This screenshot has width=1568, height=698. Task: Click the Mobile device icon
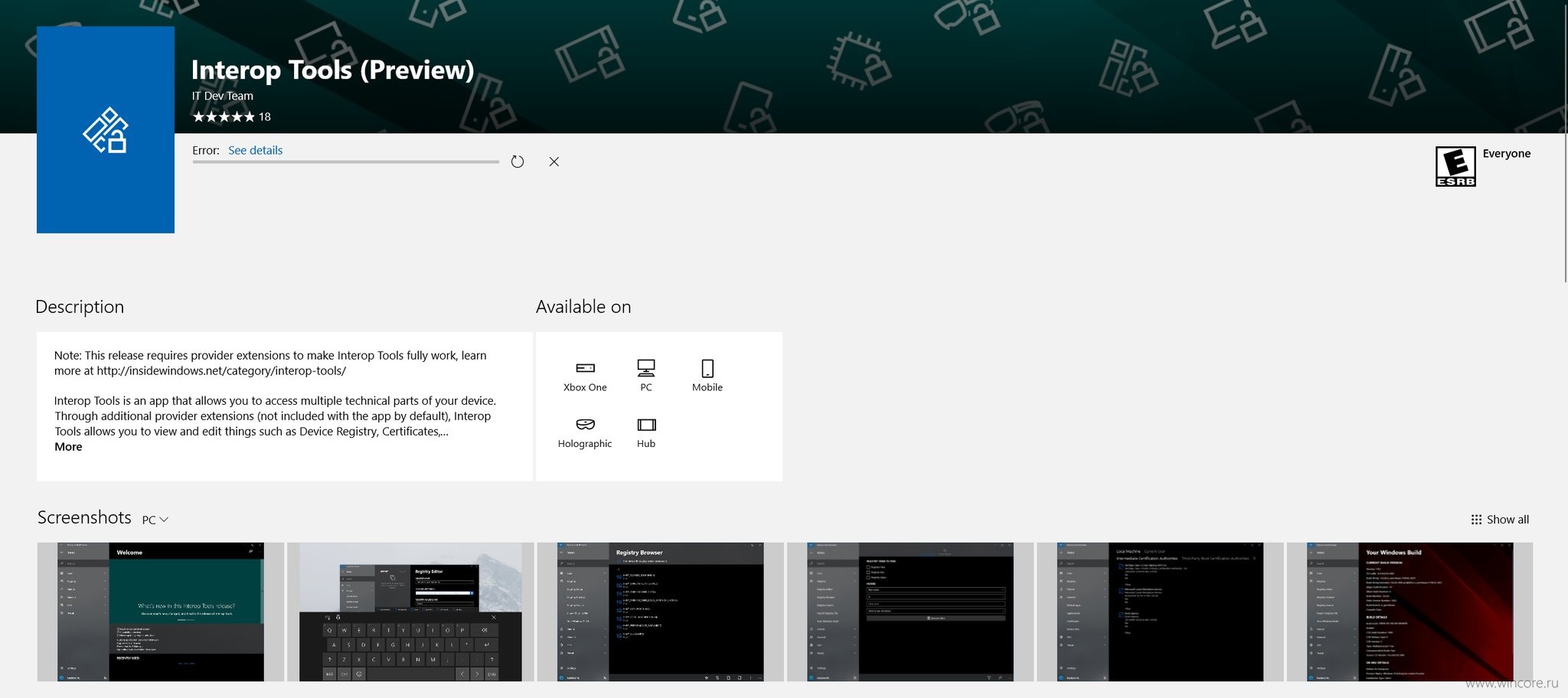point(707,368)
